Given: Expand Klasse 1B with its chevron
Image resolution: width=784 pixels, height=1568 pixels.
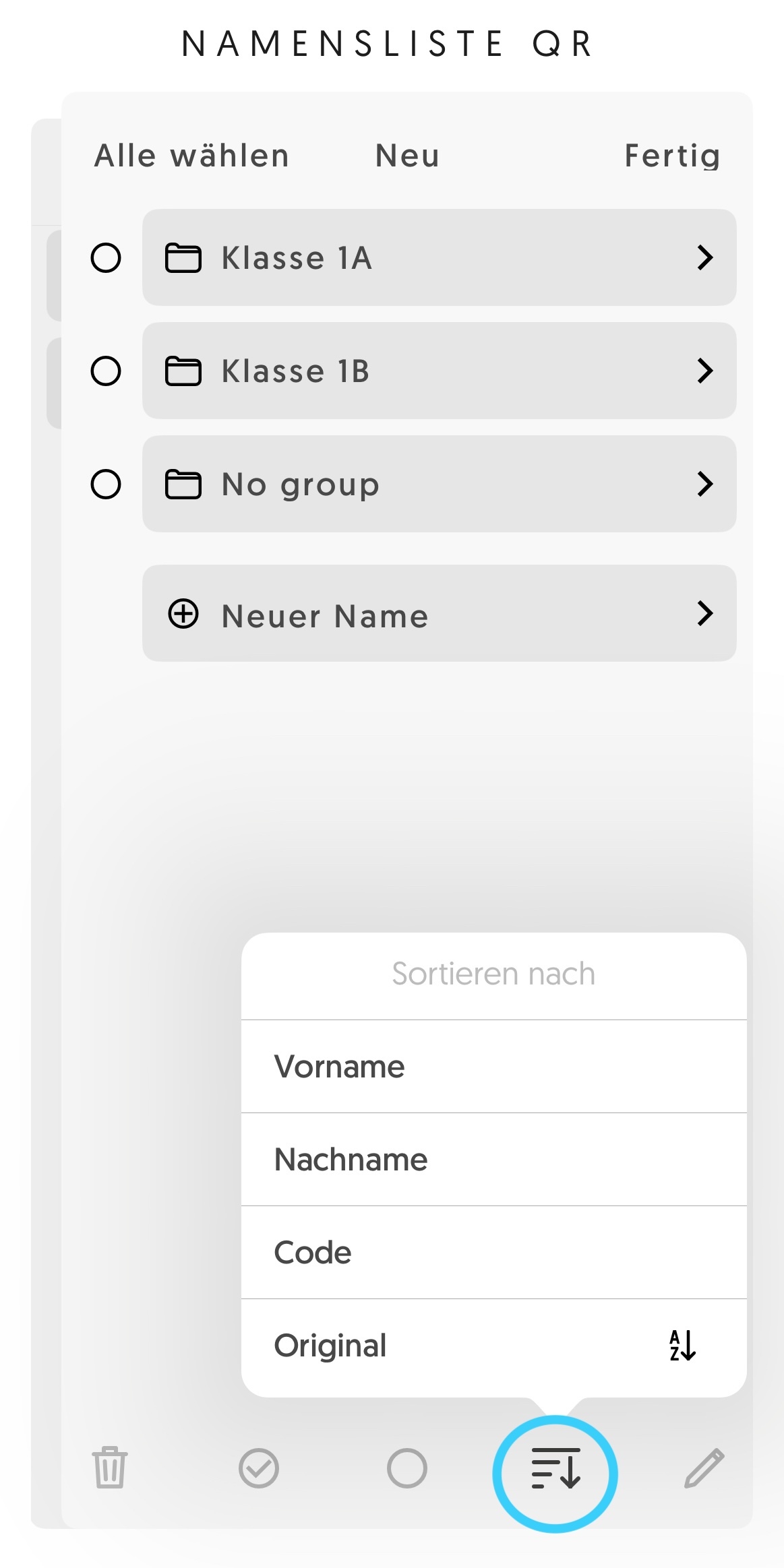Looking at the screenshot, I should [705, 371].
